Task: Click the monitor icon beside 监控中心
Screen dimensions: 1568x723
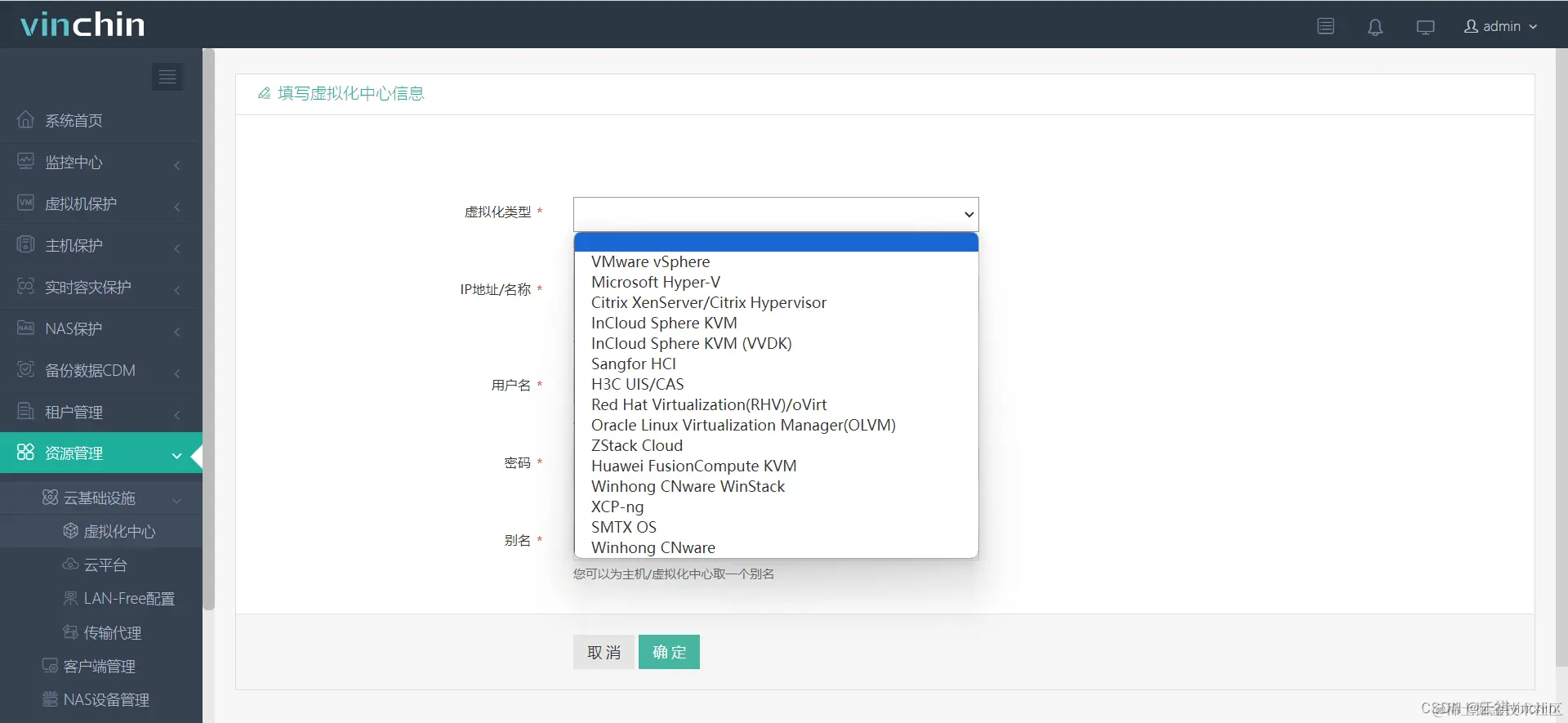Action: (25, 162)
